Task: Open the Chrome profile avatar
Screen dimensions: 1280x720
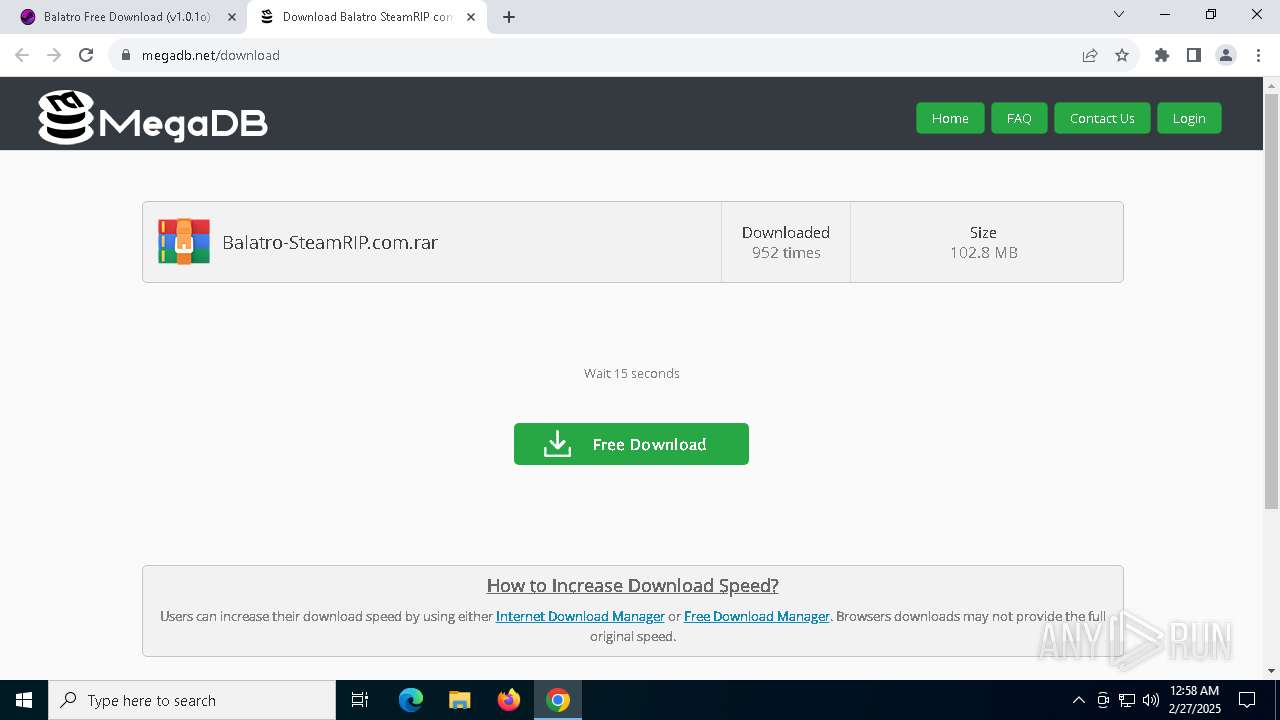Action: [x=1226, y=55]
